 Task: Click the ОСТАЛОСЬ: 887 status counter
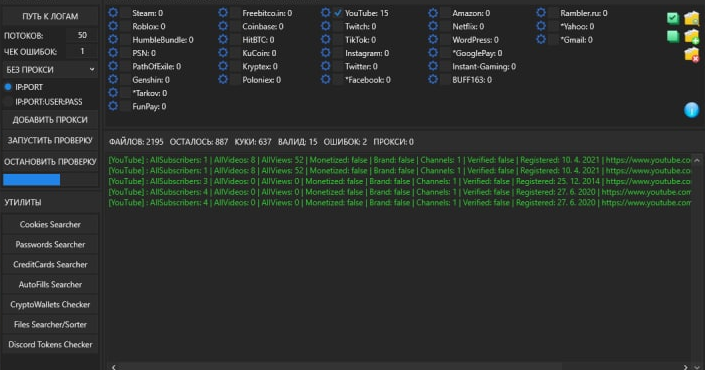pos(199,142)
